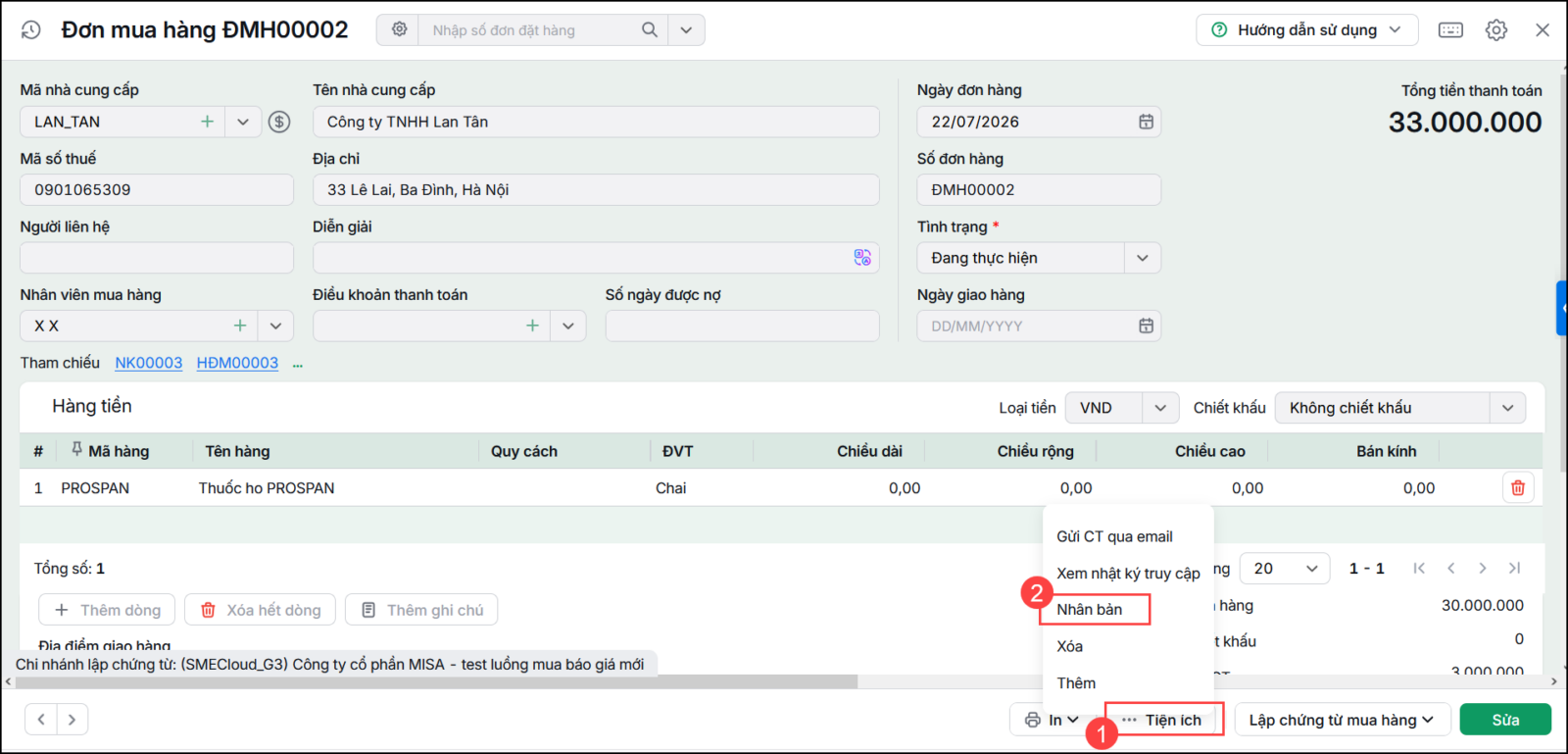Click the pin icon on Mã hàng column
Image resolution: width=1568 pixels, height=754 pixels.
coord(76,450)
